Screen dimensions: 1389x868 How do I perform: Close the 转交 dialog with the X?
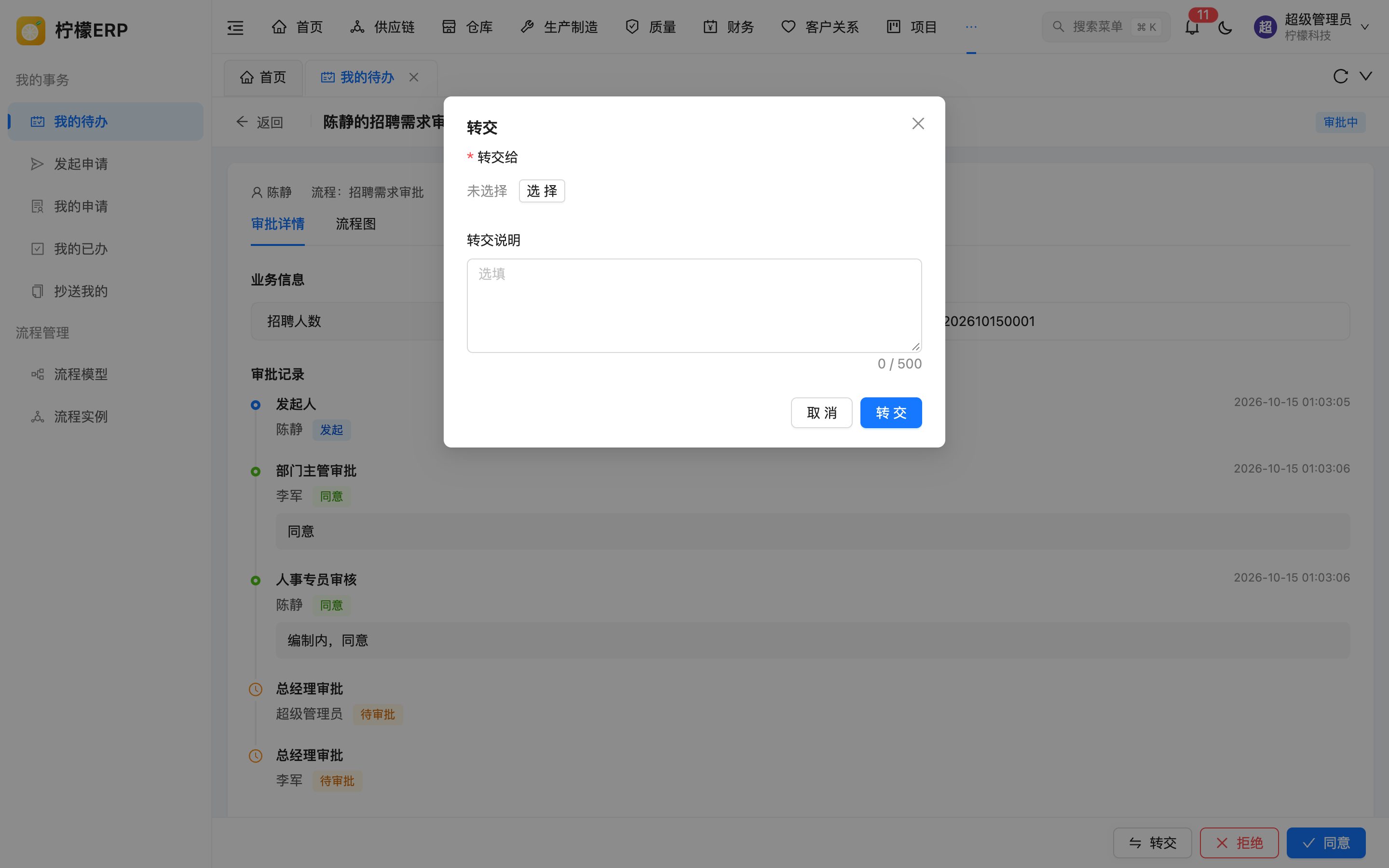918,123
